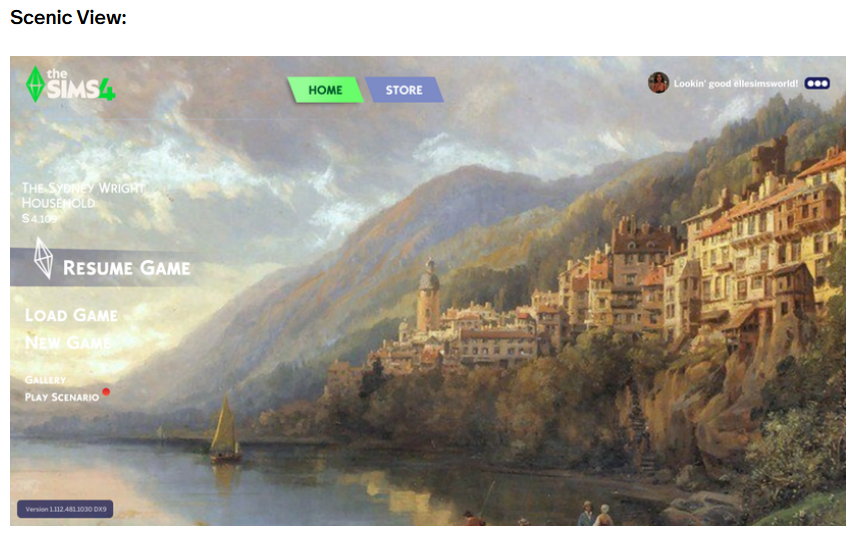The width and height of the screenshot is (859, 537).
Task: Start a New Game
Action: click(68, 342)
